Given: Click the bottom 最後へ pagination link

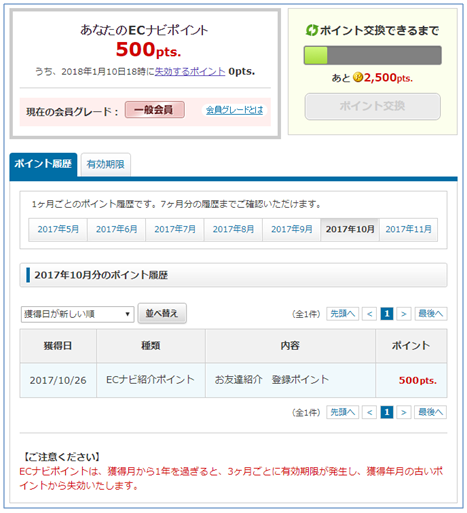Looking at the screenshot, I should (x=431, y=412).
